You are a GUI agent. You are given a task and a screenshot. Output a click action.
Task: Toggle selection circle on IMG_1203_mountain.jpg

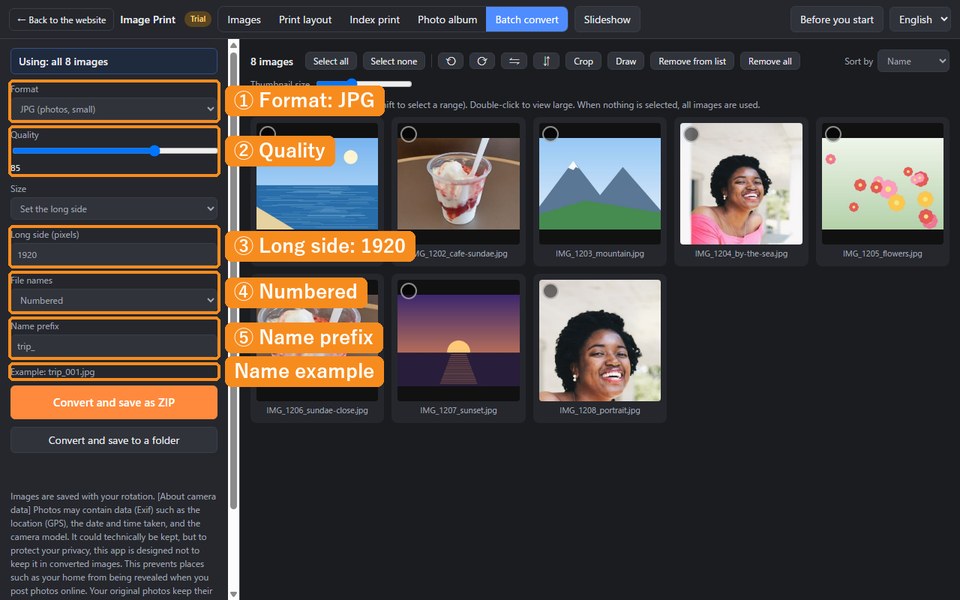click(550, 134)
